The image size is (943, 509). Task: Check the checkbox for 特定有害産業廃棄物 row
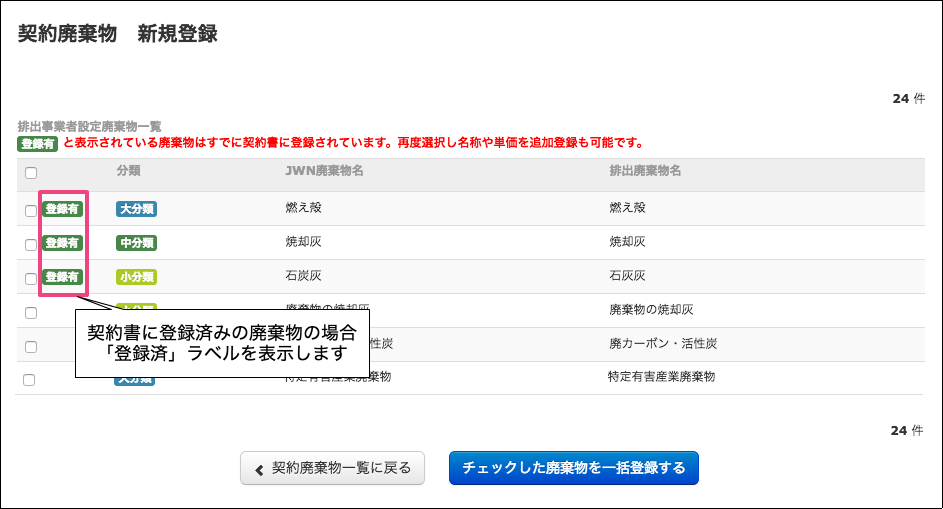coord(29,380)
